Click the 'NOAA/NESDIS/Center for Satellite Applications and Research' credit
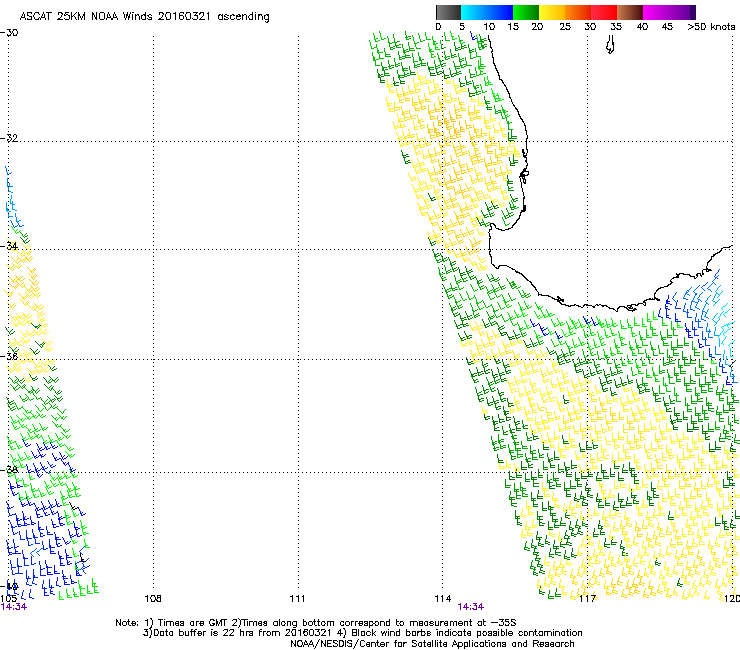The image size is (740, 650). [x=432, y=644]
